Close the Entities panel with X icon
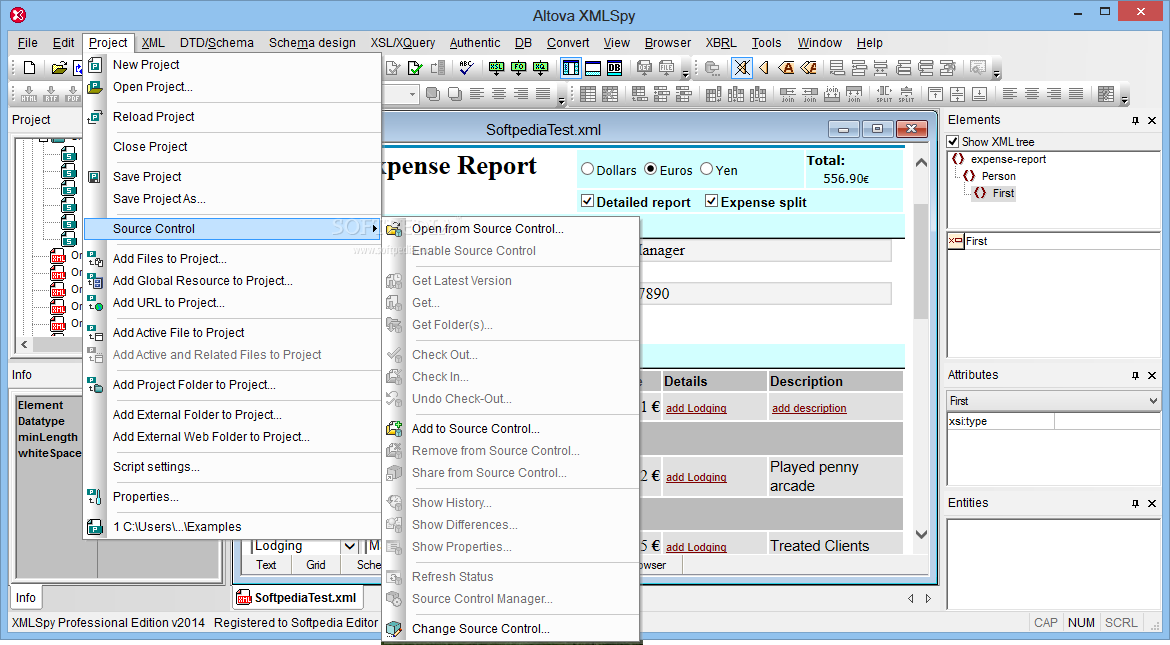This screenshot has height=645, width=1170. pos(1152,504)
